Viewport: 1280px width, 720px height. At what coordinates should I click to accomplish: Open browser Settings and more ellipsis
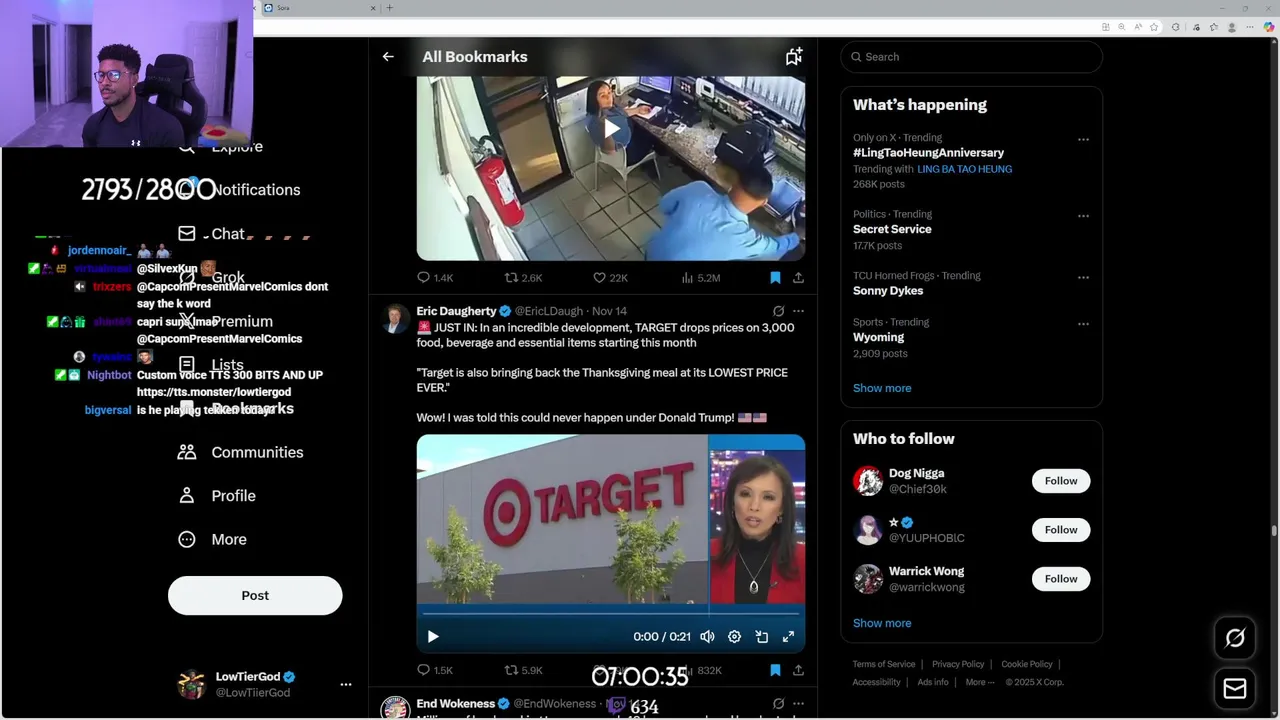(x=1250, y=27)
